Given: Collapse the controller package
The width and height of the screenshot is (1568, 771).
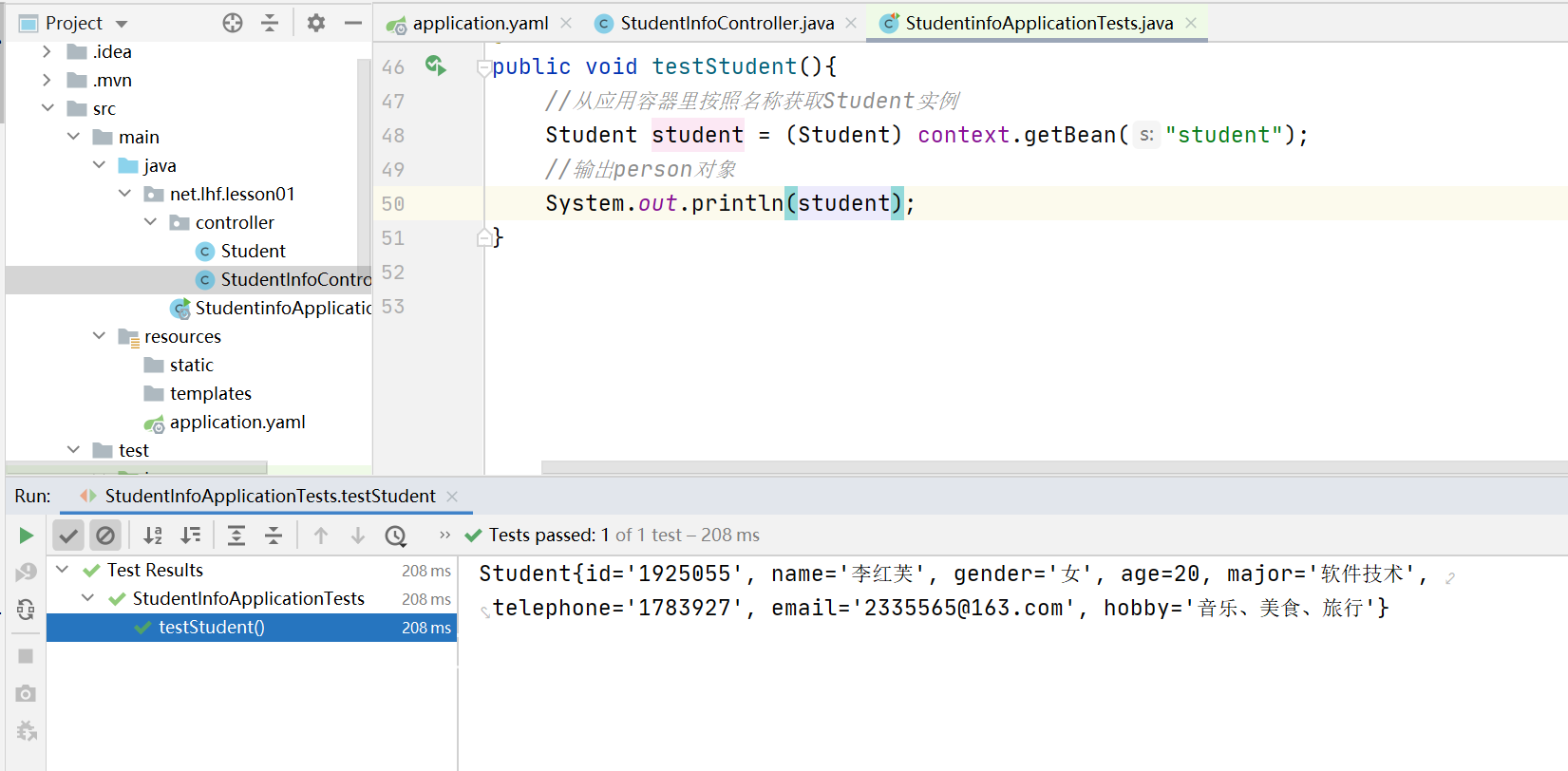Looking at the screenshot, I should click(x=150, y=222).
